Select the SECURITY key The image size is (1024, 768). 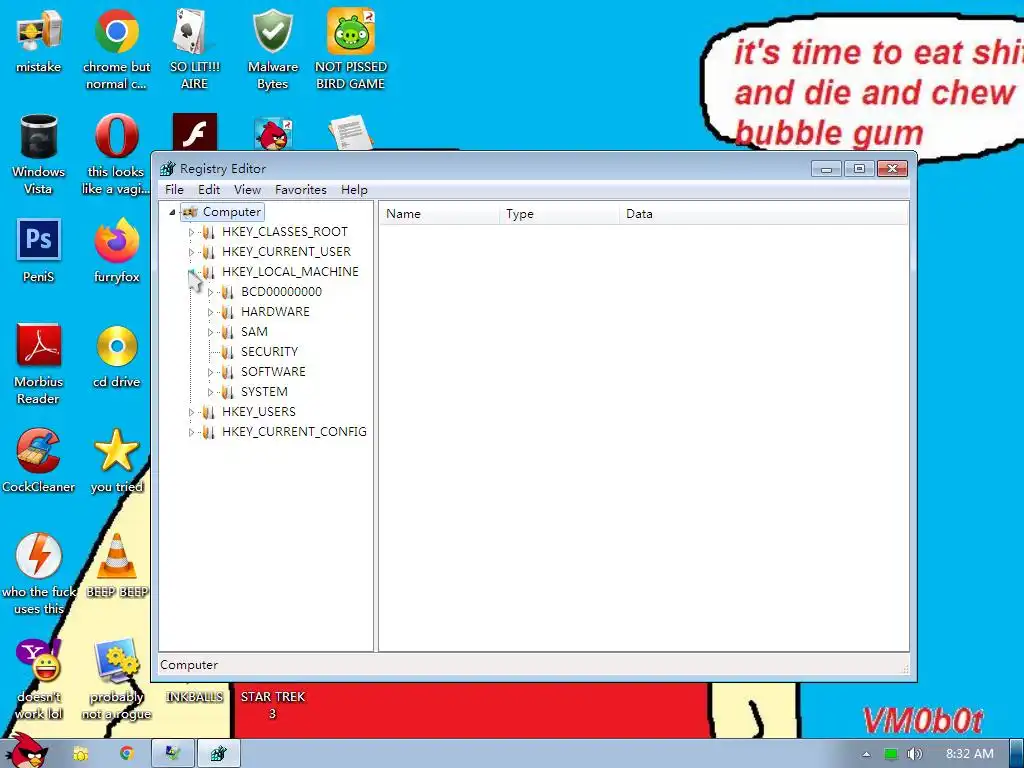[x=269, y=352]
